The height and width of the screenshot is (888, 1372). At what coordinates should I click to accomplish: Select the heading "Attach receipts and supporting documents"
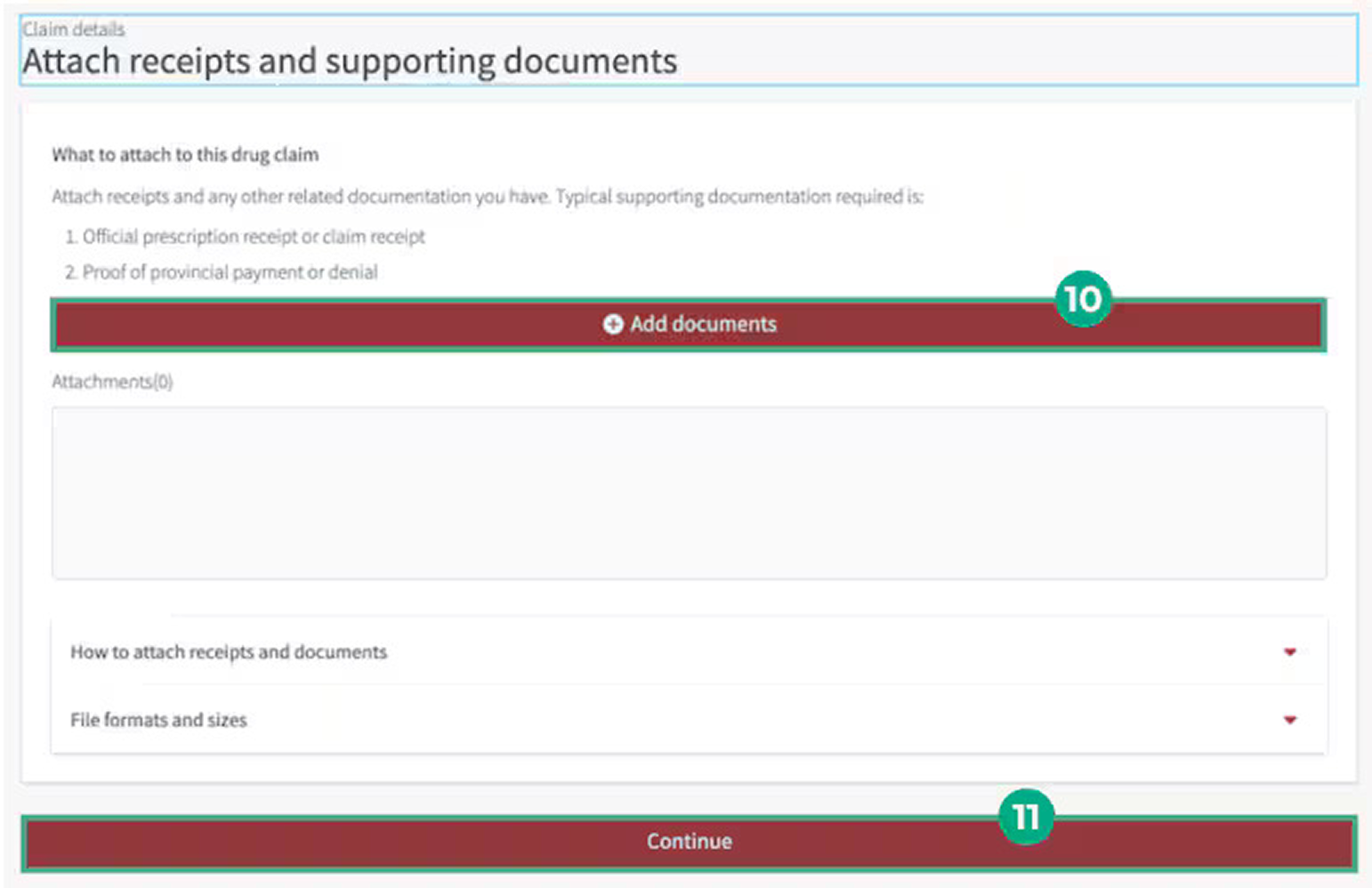click(x=350, y=61)
